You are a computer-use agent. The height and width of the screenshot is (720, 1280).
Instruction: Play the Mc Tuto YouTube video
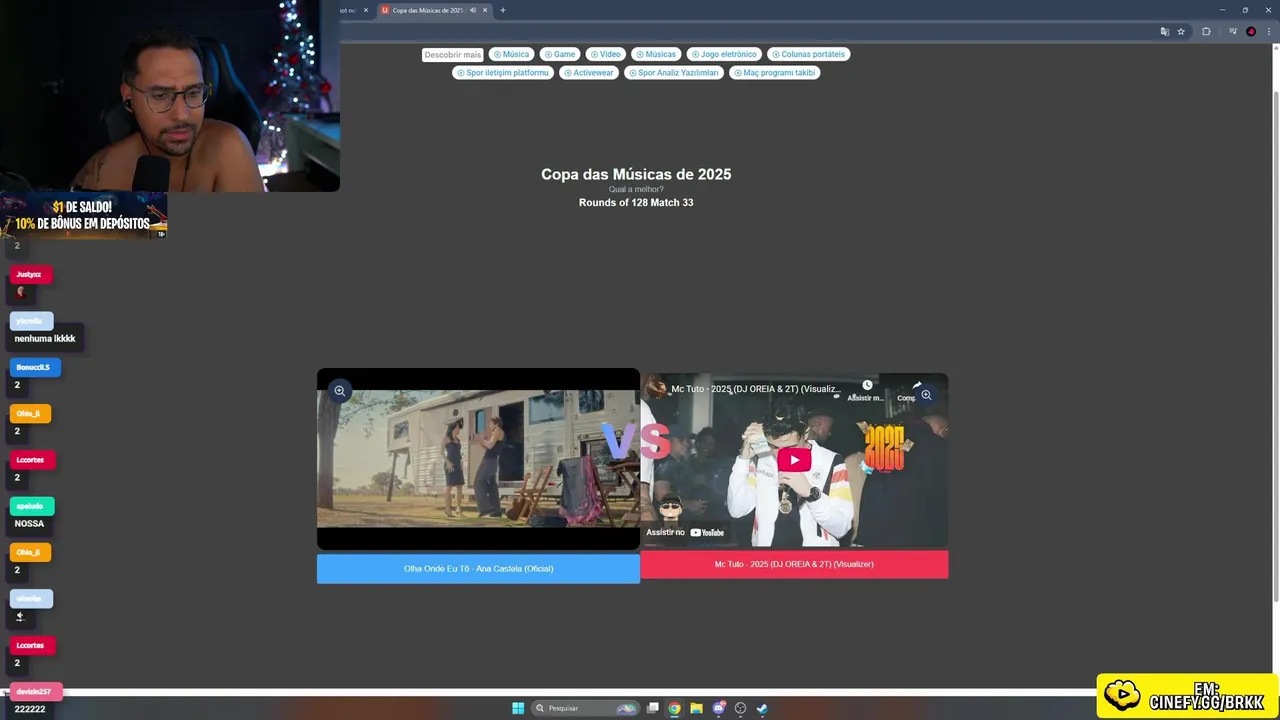pos(794,460)
